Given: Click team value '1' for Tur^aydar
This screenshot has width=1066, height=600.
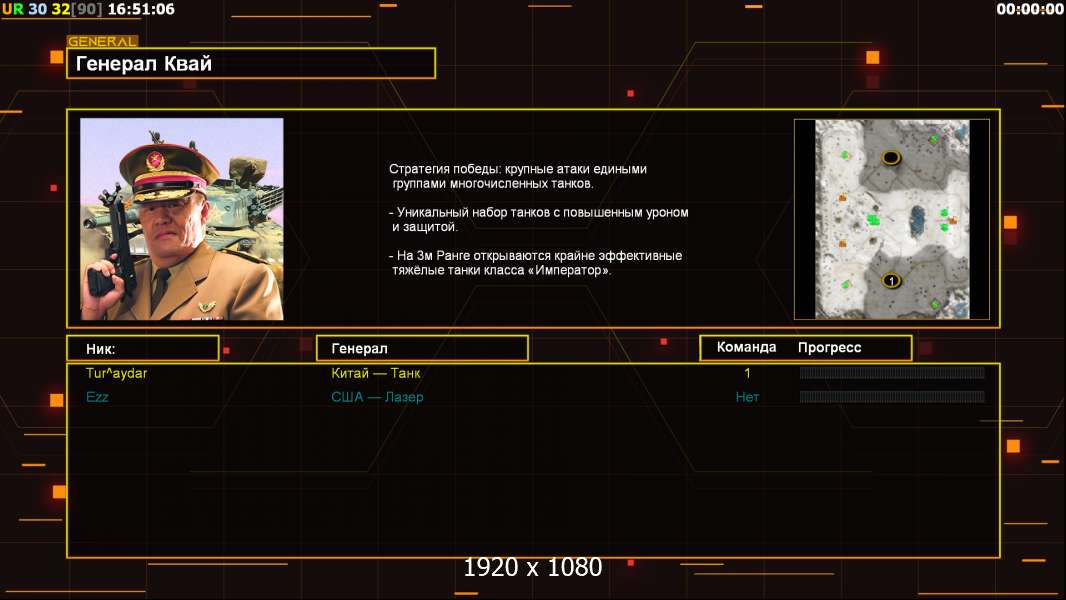Looking at the screenshot, I should click(747, 373).
